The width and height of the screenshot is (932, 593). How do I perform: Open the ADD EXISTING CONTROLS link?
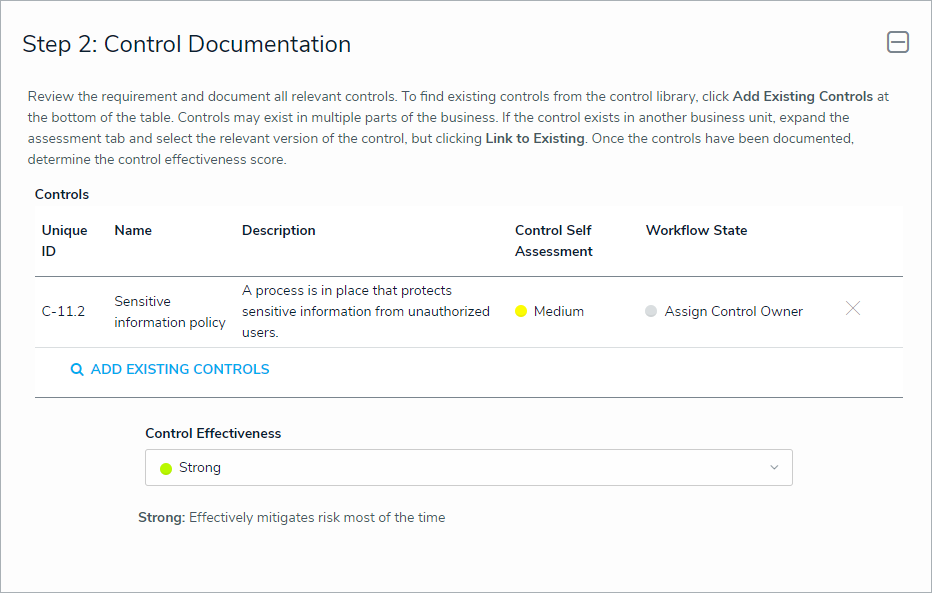click(x=180, y=370)
